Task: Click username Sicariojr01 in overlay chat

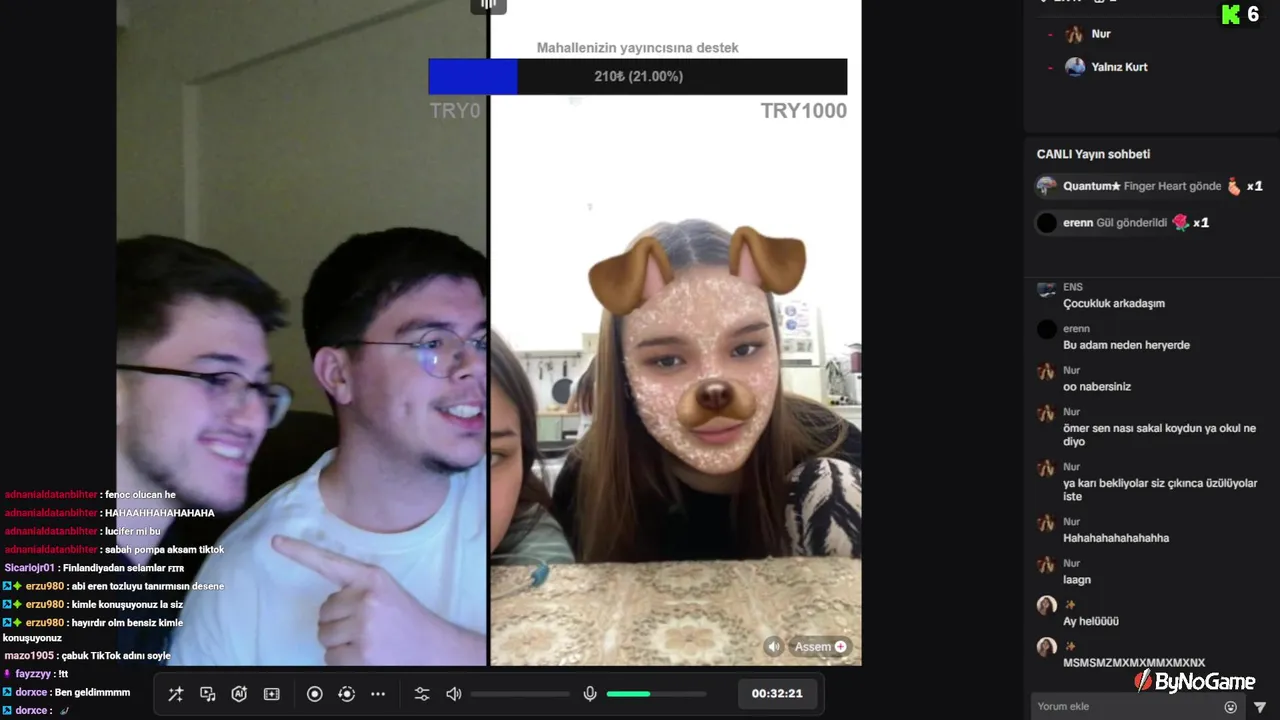Action: pyautogui.click(x=29, y=568)
